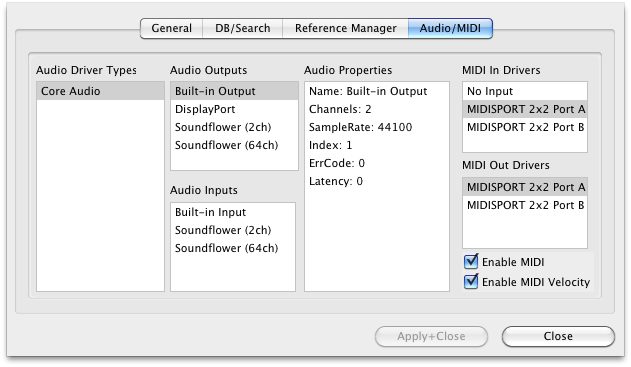Click the Index: 1 property line
631x367 pixels.
click(377, 145)
